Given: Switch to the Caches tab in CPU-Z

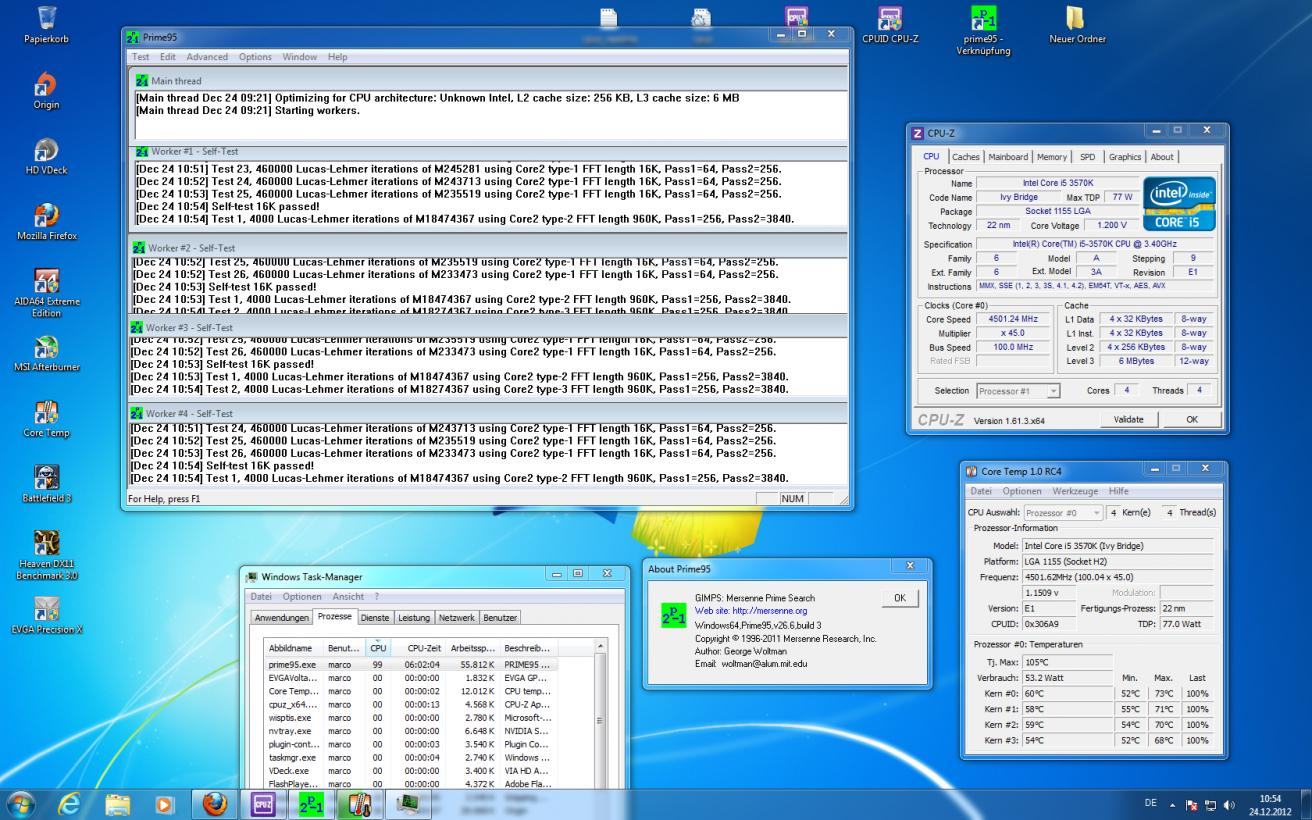Looking at the screenshot, I should coord(966,156).
